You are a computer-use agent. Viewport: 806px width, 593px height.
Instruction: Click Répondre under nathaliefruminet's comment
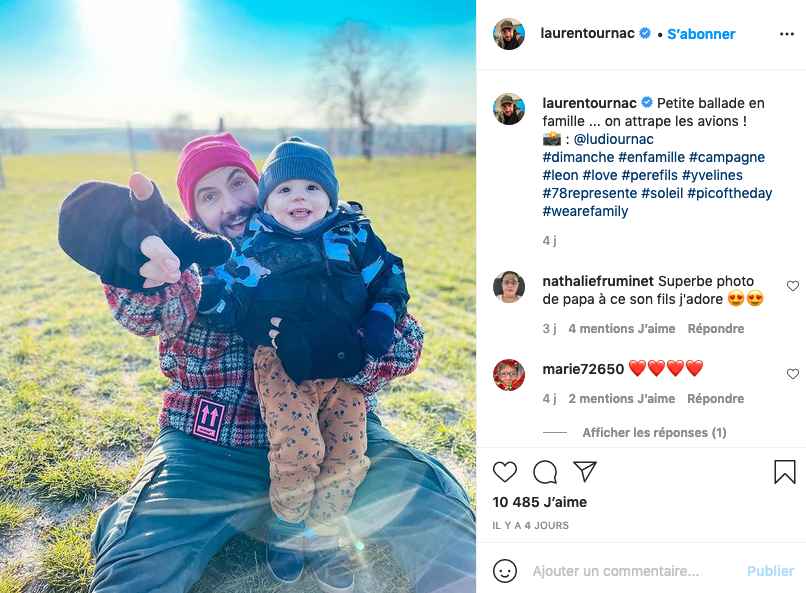716,328
